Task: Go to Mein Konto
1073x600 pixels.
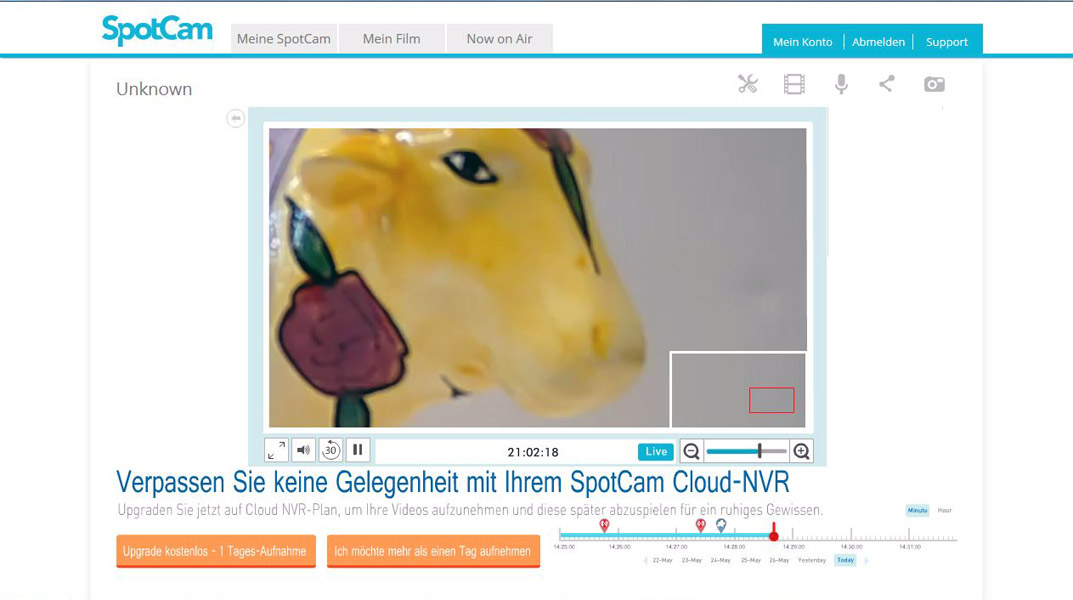Action: click(x=803, y=42)
